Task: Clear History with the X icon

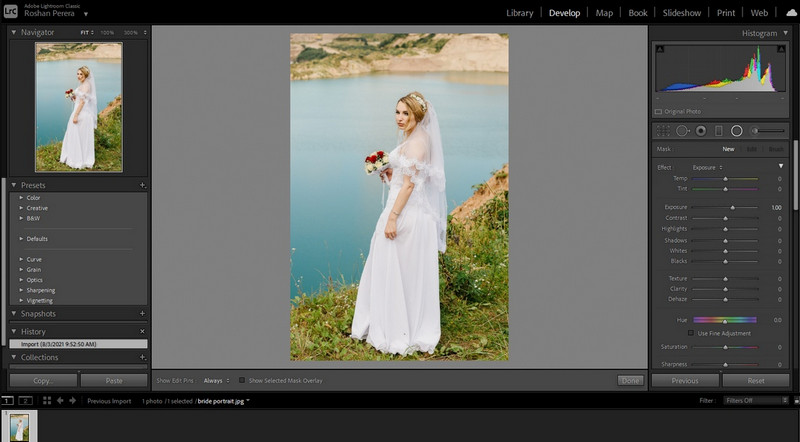Action: 143,331
